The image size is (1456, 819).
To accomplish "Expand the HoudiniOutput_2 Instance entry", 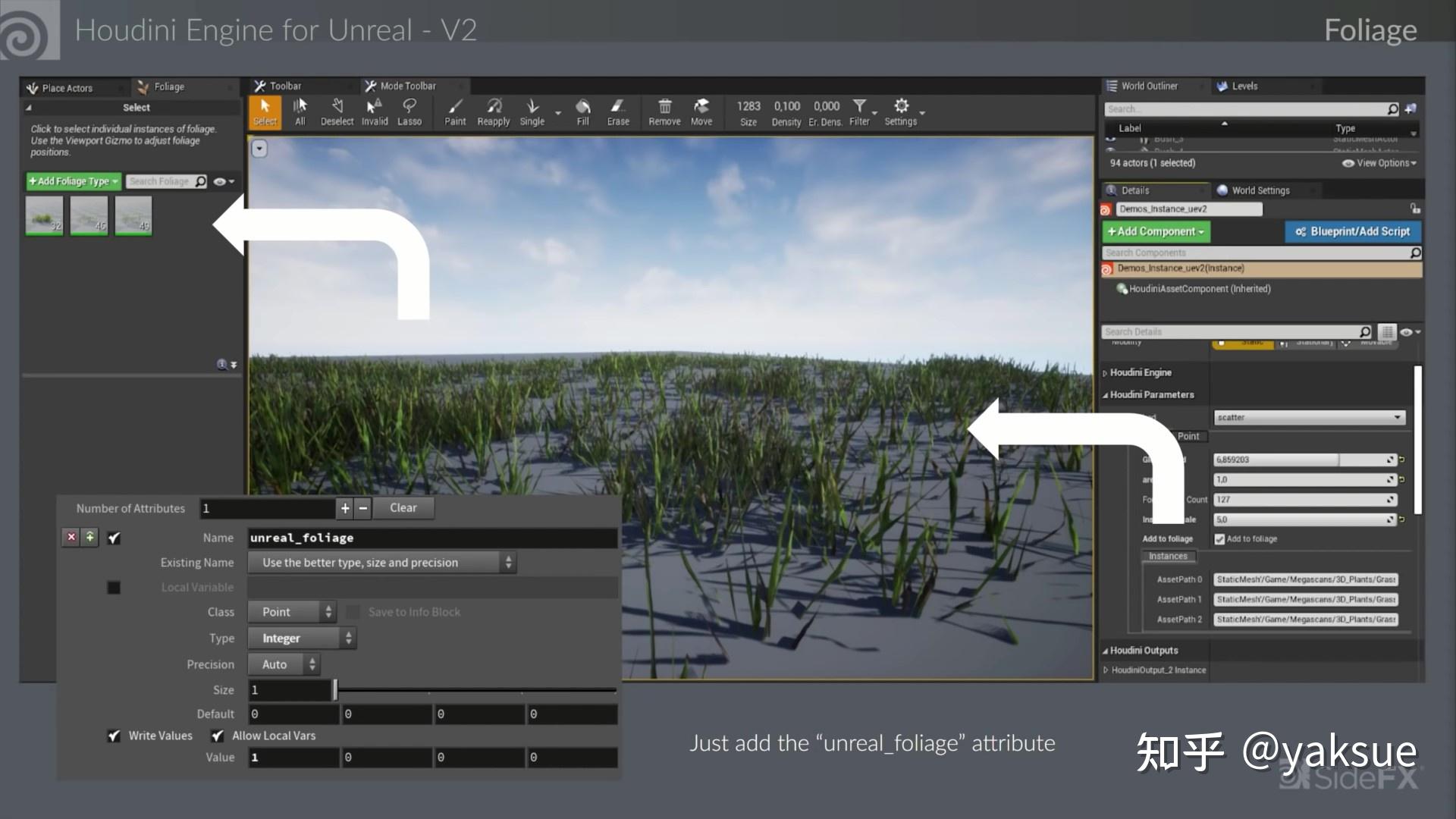I will (1105, 670).
